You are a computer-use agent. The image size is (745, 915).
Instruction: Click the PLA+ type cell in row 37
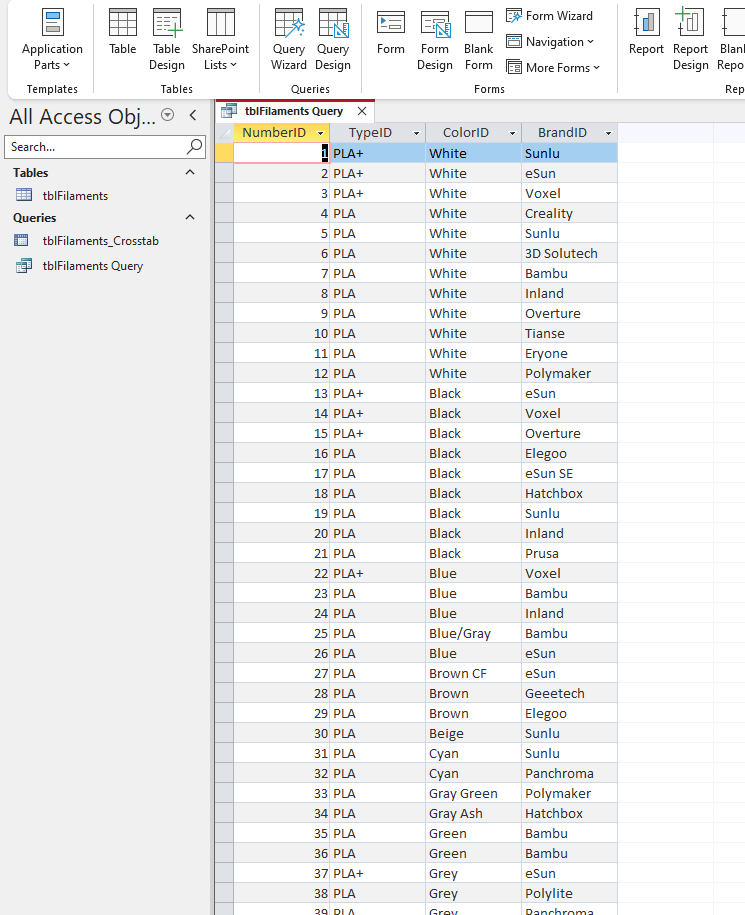pyautogui.click(x=377, y=874)
